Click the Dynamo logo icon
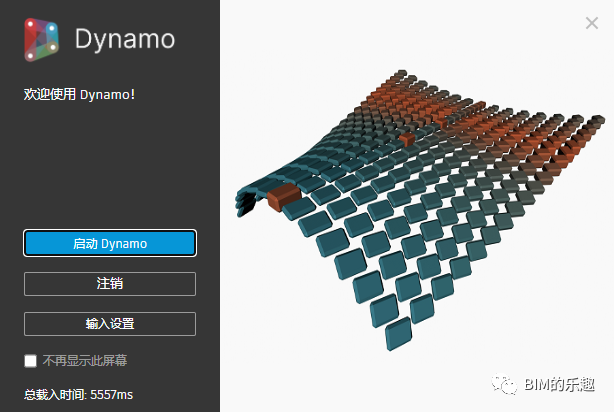This screenshot has width=614, height=412. coord(42,40)
